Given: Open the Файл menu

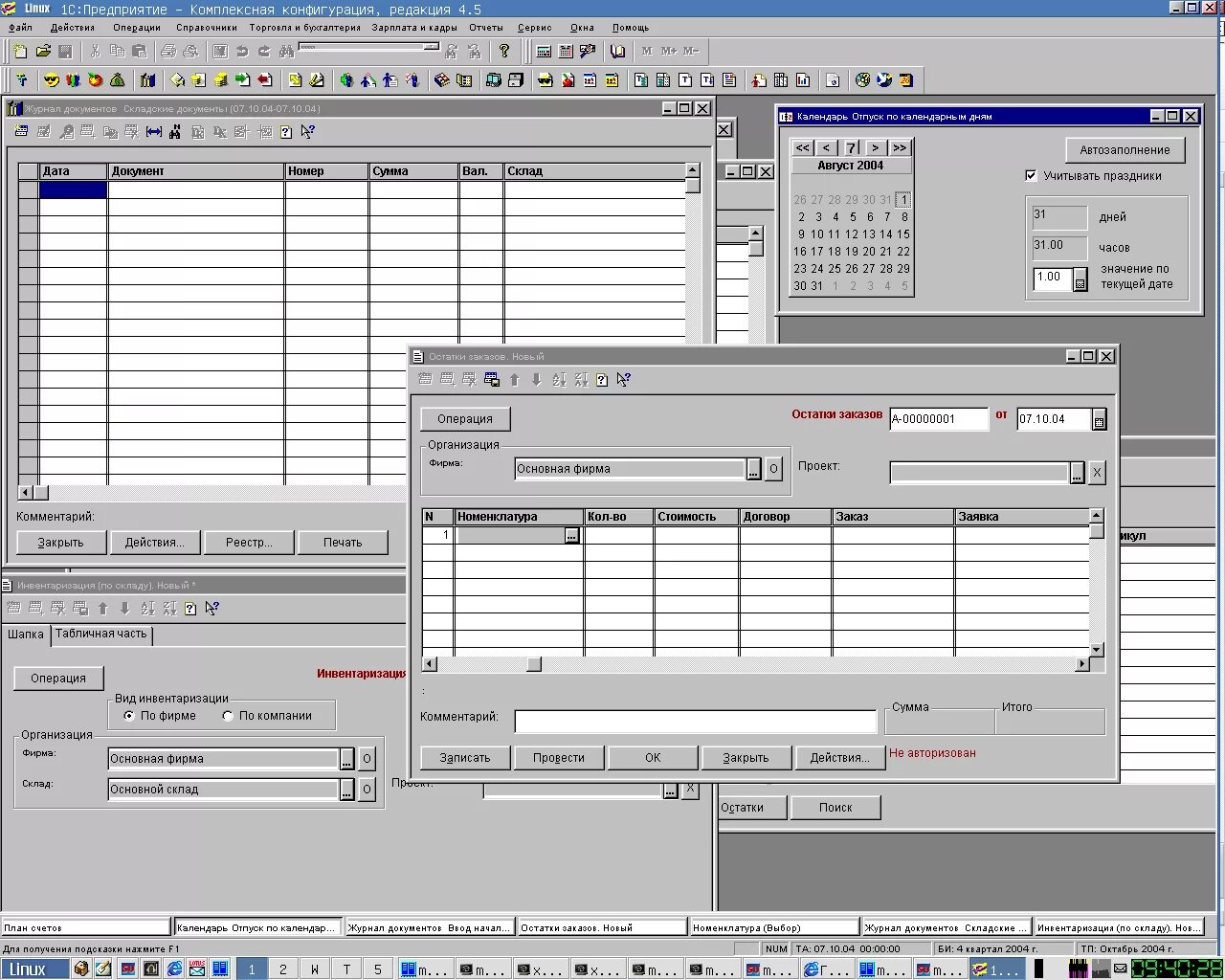Looking at the screenshot, I should pyautogui.click(x=20, y=28).
